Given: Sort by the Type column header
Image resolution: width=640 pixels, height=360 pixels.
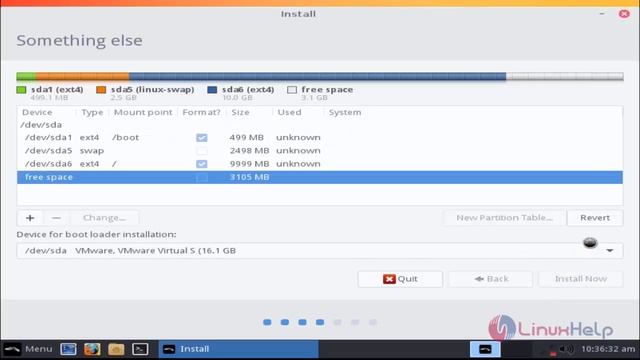Looking at the screenshot, I should 92,112.
